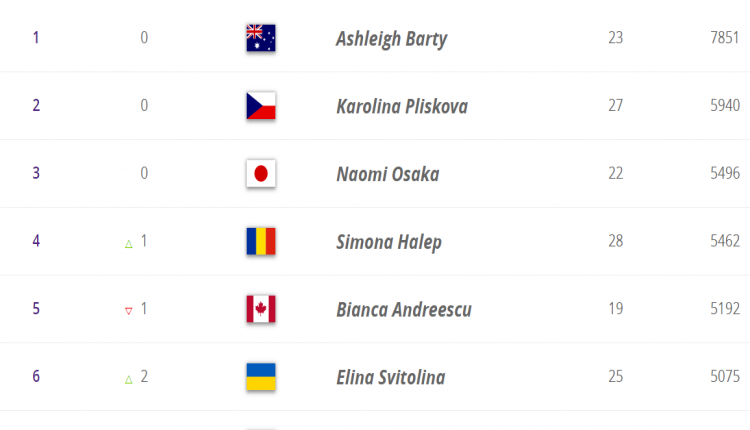Open Elina Svitolina player profile
The image size is (750, 430).
(391, 377)
